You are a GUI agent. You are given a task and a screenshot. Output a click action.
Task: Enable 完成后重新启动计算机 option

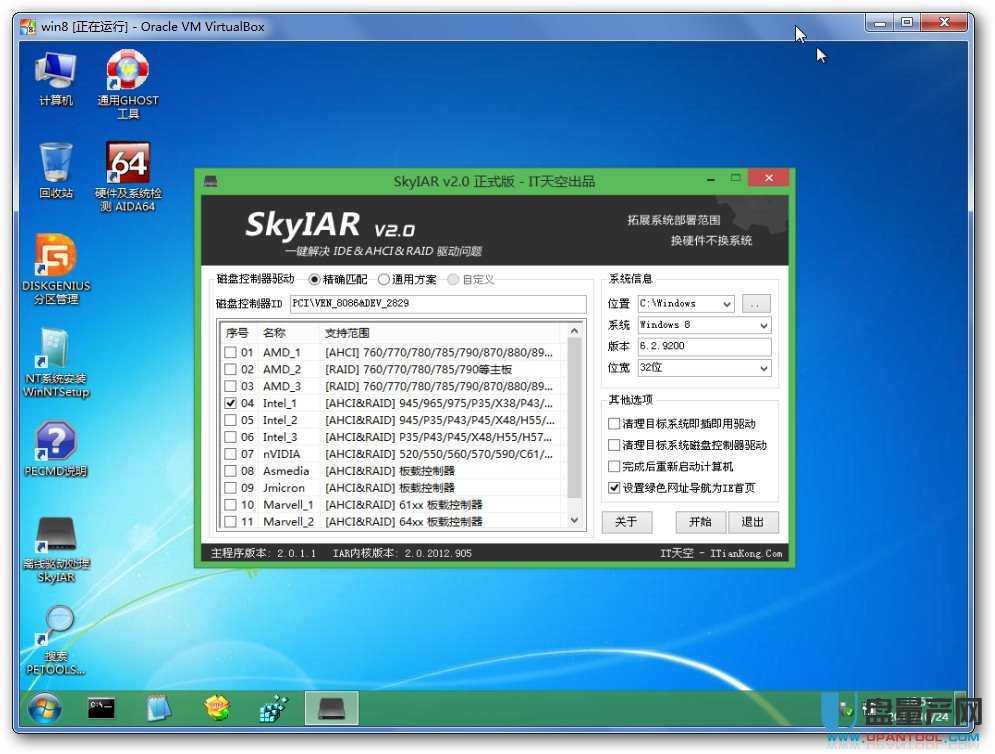[614, 467]
